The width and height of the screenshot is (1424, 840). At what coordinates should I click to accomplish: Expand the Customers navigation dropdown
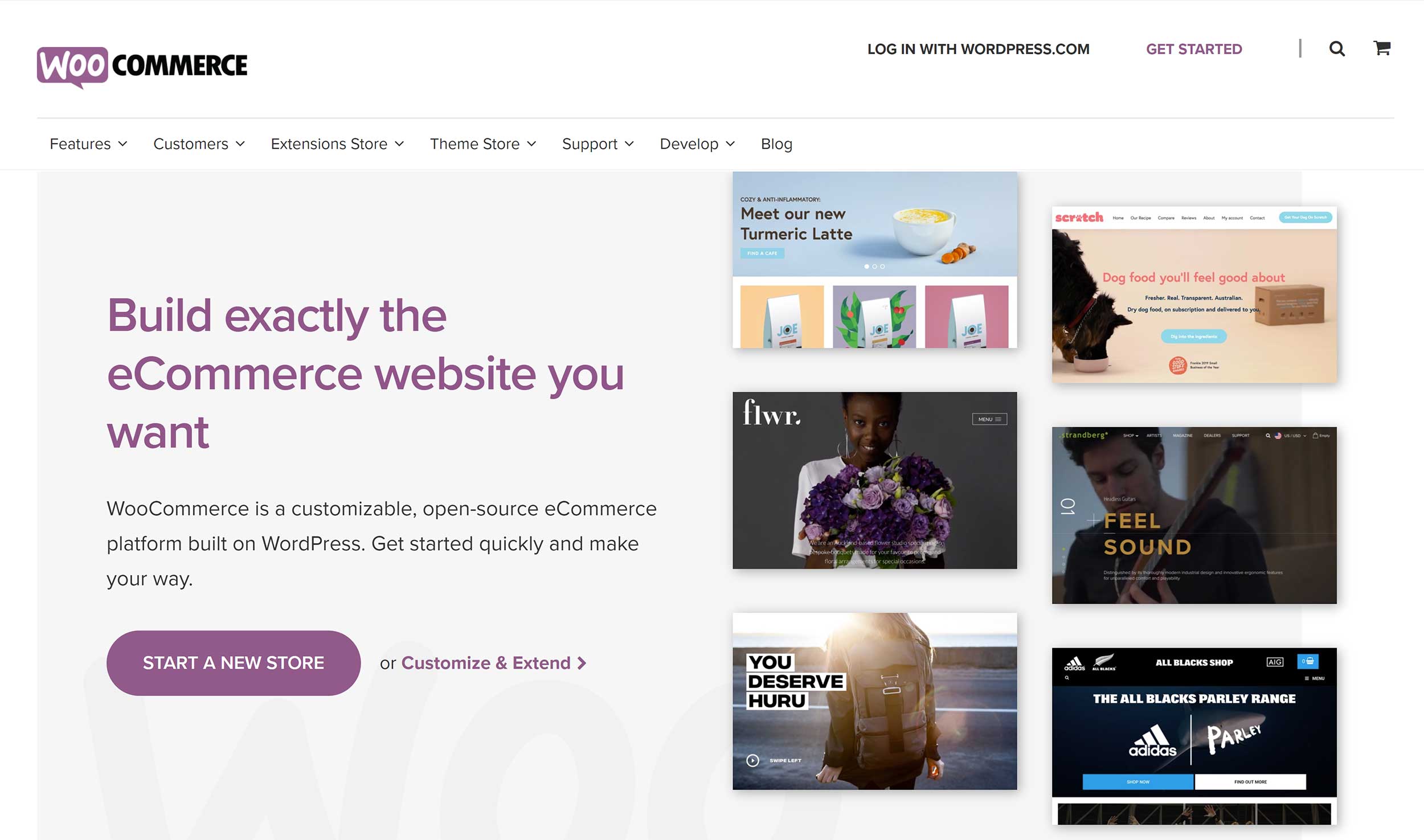tap(198, 143)
